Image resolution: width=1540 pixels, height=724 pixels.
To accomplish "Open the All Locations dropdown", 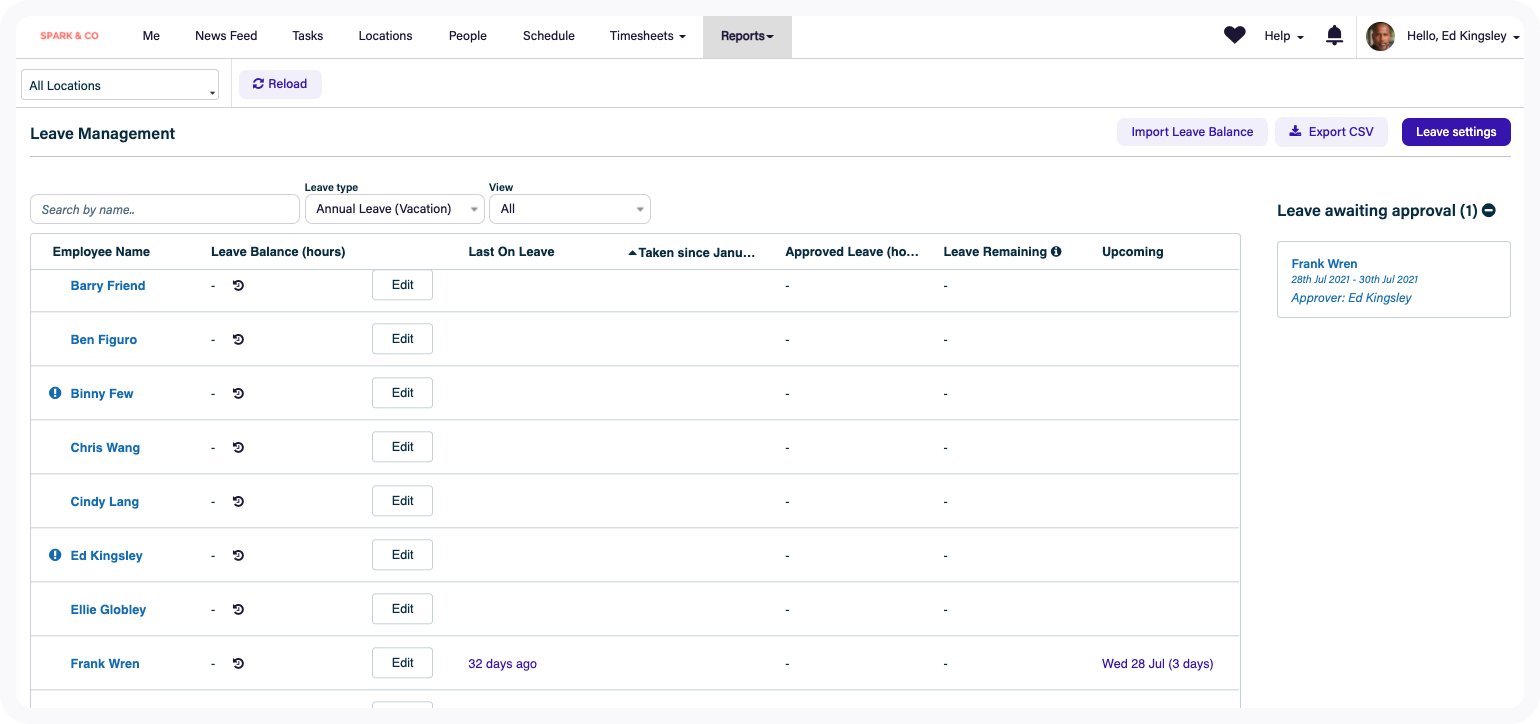I will (120, 85).
